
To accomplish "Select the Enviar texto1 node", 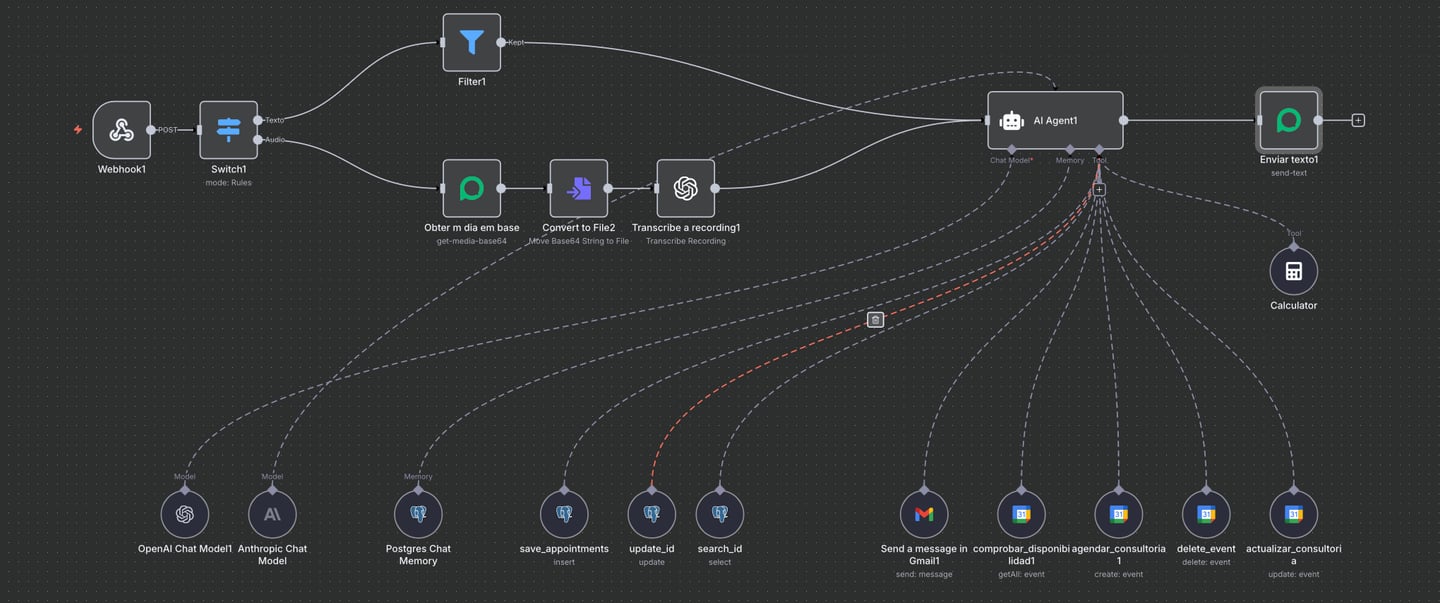I will [1289, 120].
